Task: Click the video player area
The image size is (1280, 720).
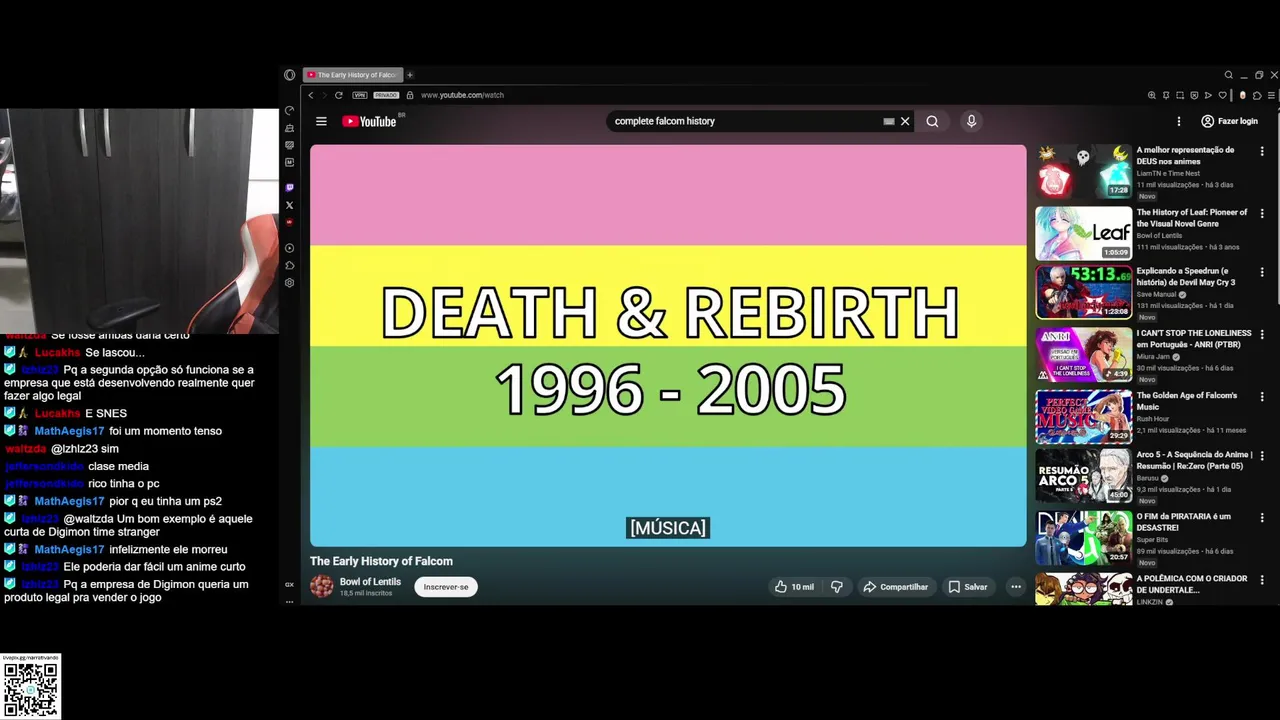Action: (x=668, y=346)
